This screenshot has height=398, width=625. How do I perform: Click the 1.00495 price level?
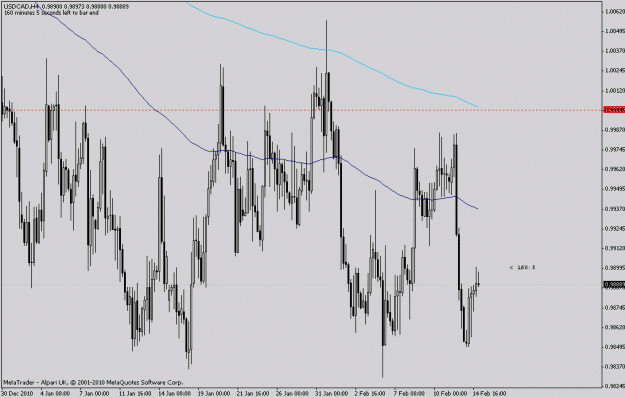615,31
